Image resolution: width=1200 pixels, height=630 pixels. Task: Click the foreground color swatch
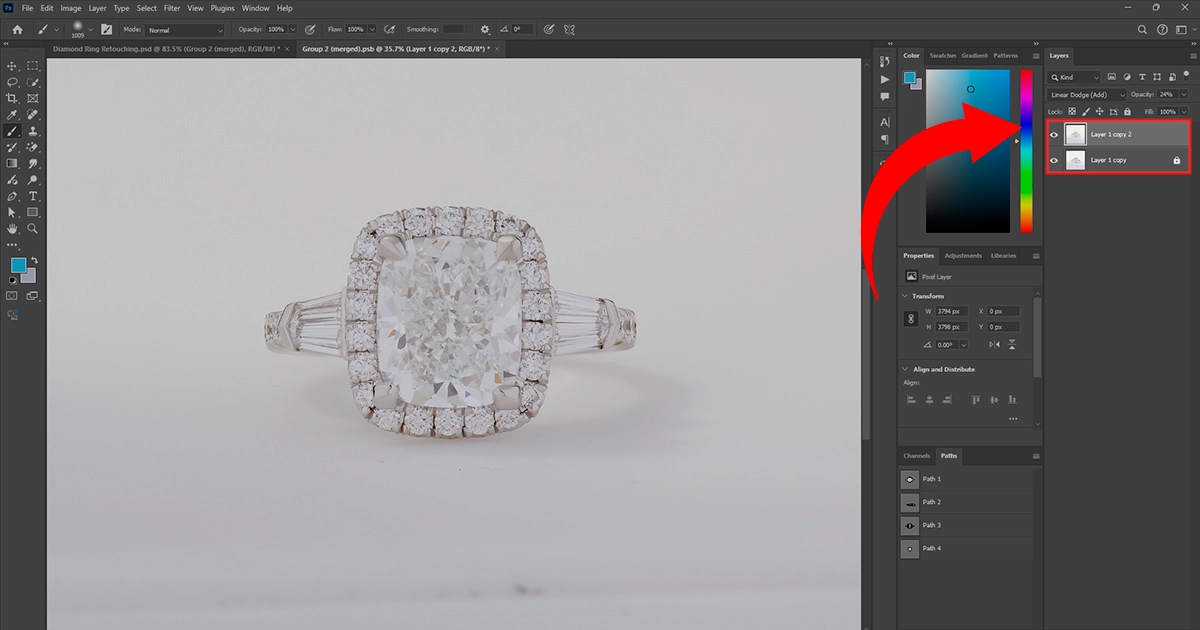pyautogui.click(x=18, y=264)
